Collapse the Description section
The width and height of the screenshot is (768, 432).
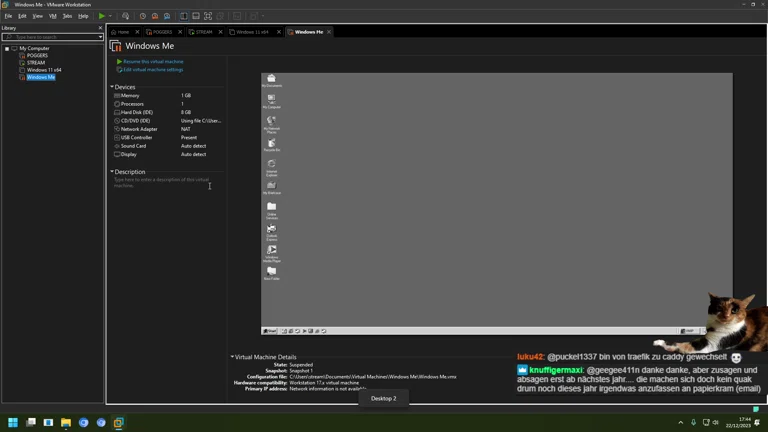coord(112,171)
